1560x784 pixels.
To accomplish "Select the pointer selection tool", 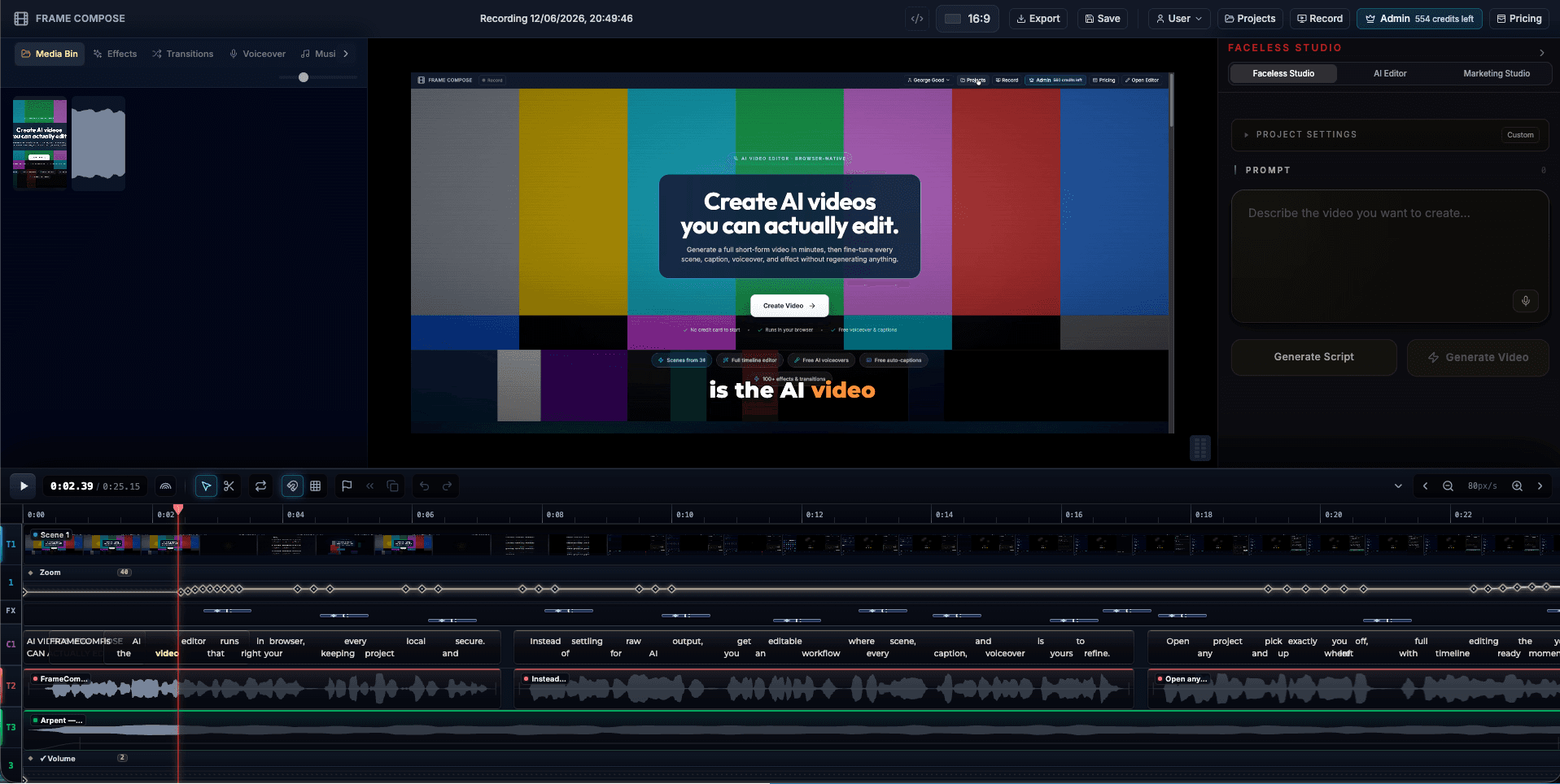I will coord(206,486).
